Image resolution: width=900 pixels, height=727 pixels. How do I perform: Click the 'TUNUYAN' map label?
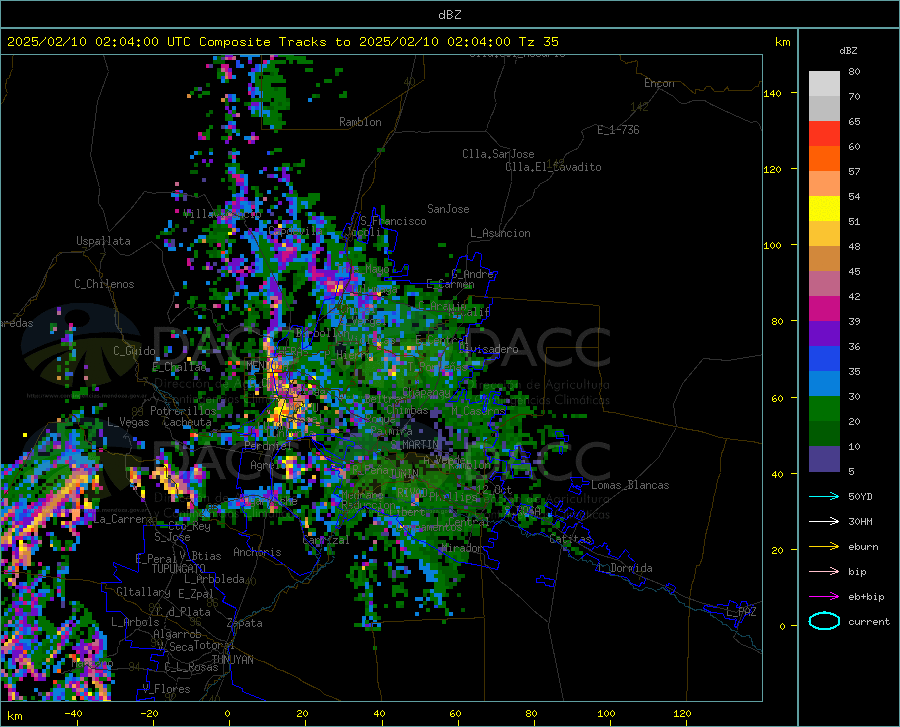click(x=232, y=660)
